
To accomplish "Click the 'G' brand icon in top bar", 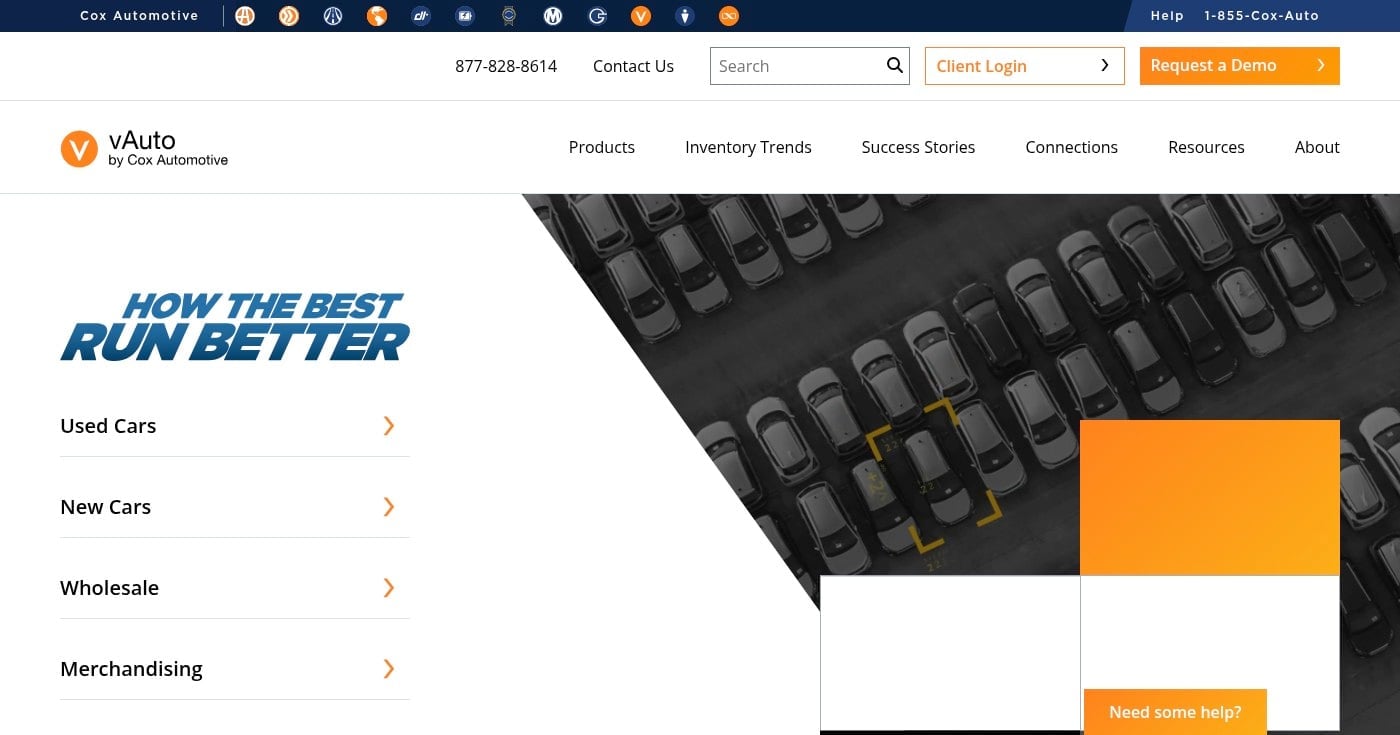I will pos(598,16).
